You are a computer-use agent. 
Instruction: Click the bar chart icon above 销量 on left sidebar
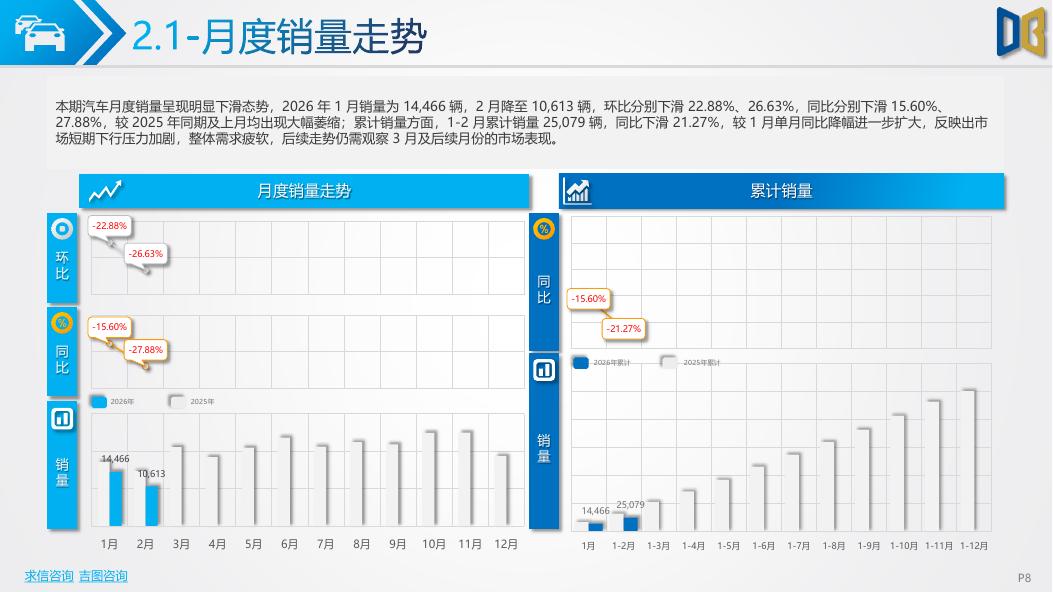tap(60, 419)
